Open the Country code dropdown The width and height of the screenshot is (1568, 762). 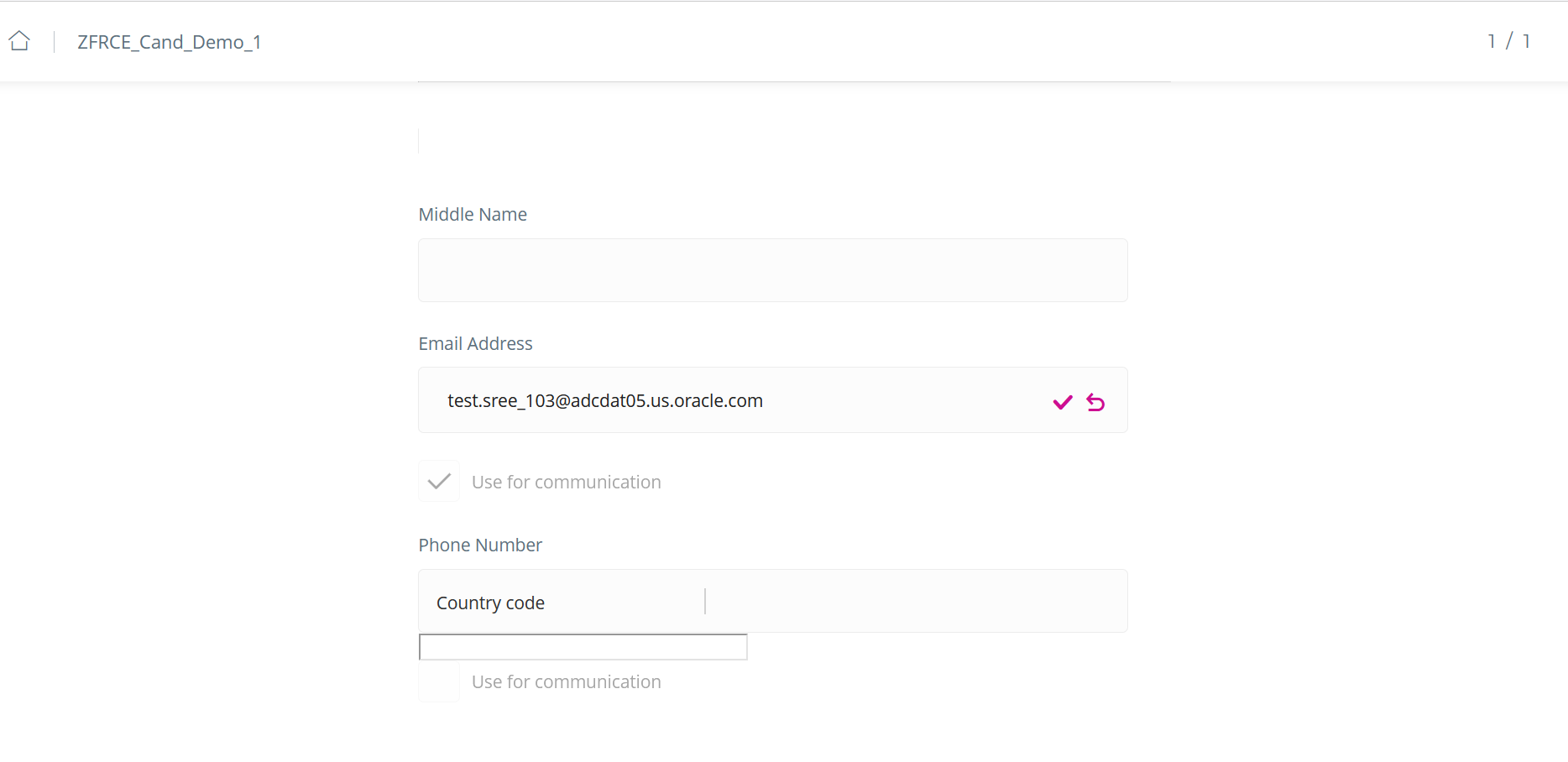562,602
